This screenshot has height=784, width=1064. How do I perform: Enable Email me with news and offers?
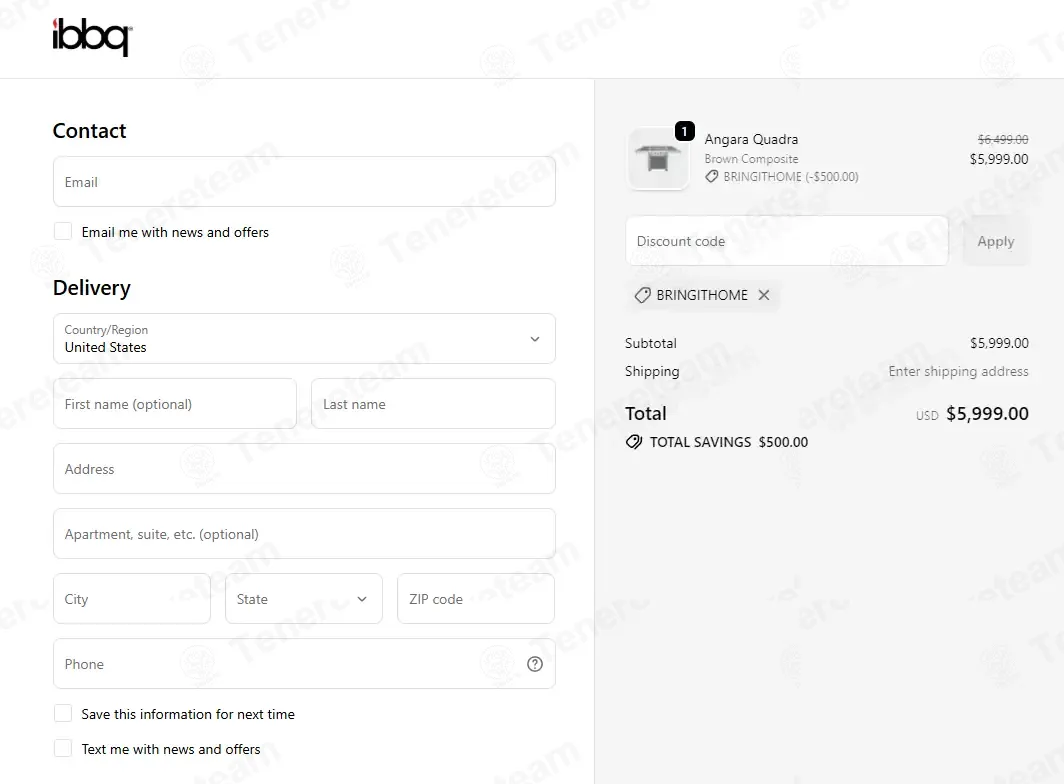[x=63, y=231]
